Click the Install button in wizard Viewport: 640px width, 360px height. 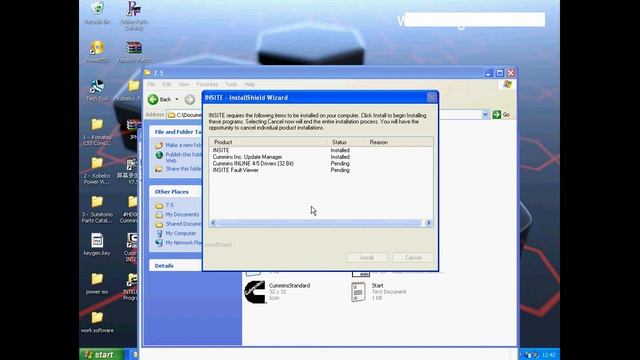(x=367, y=258)
